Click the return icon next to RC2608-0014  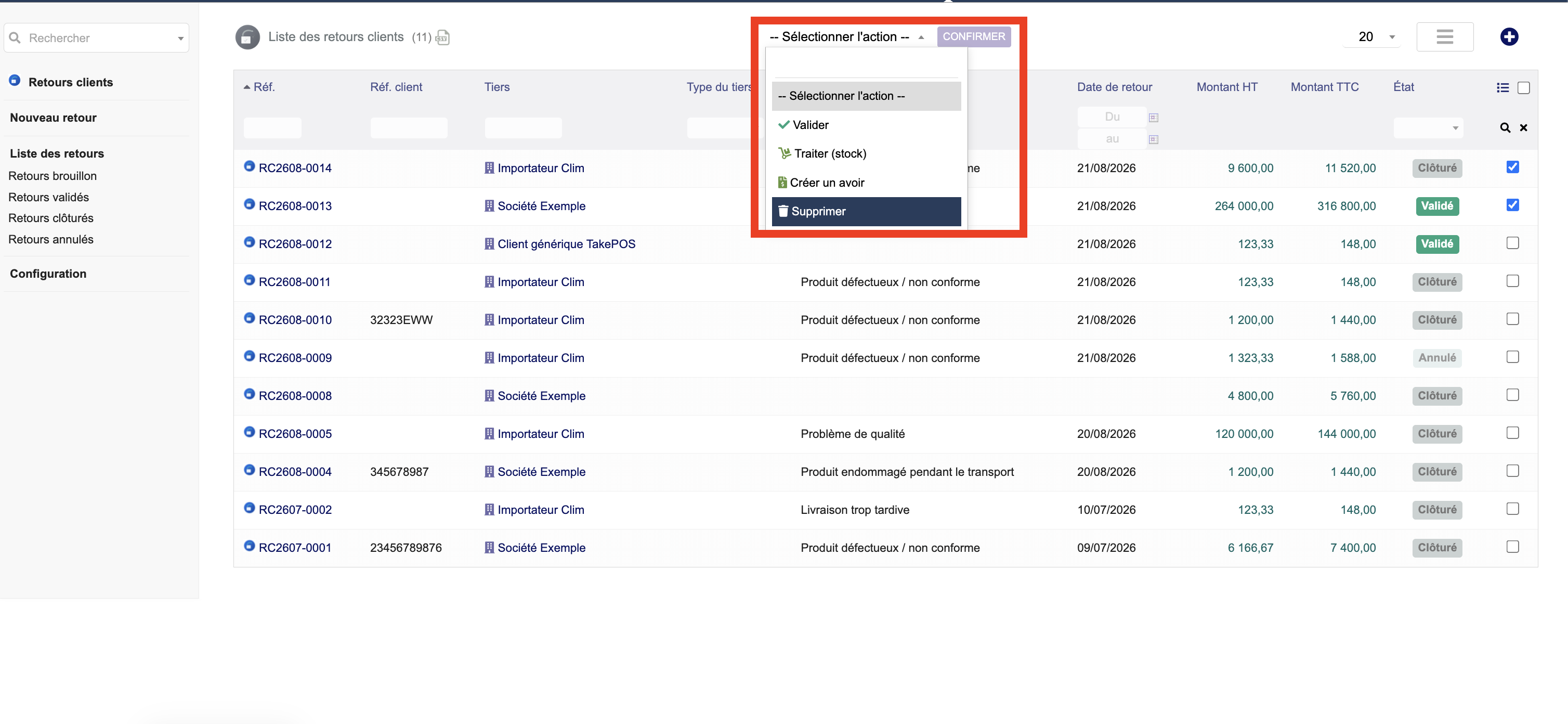[x=249, y=166]
